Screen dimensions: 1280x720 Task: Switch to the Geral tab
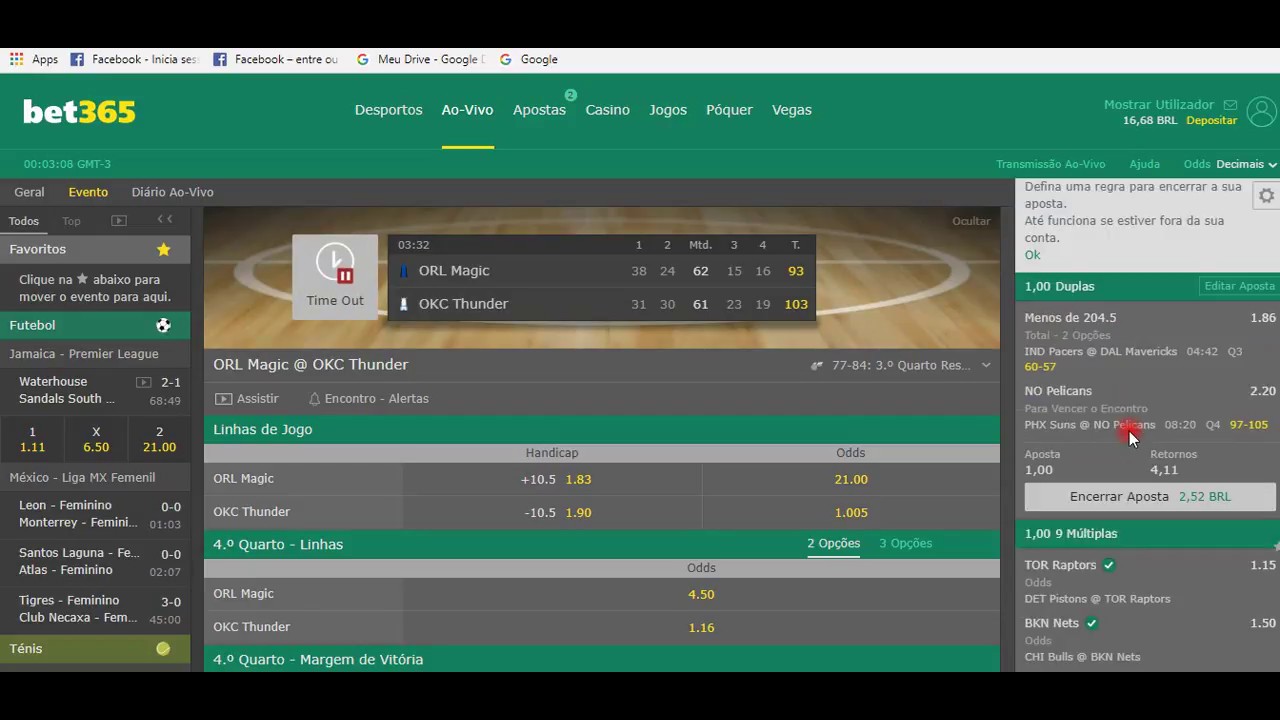[x=29, y=192]
